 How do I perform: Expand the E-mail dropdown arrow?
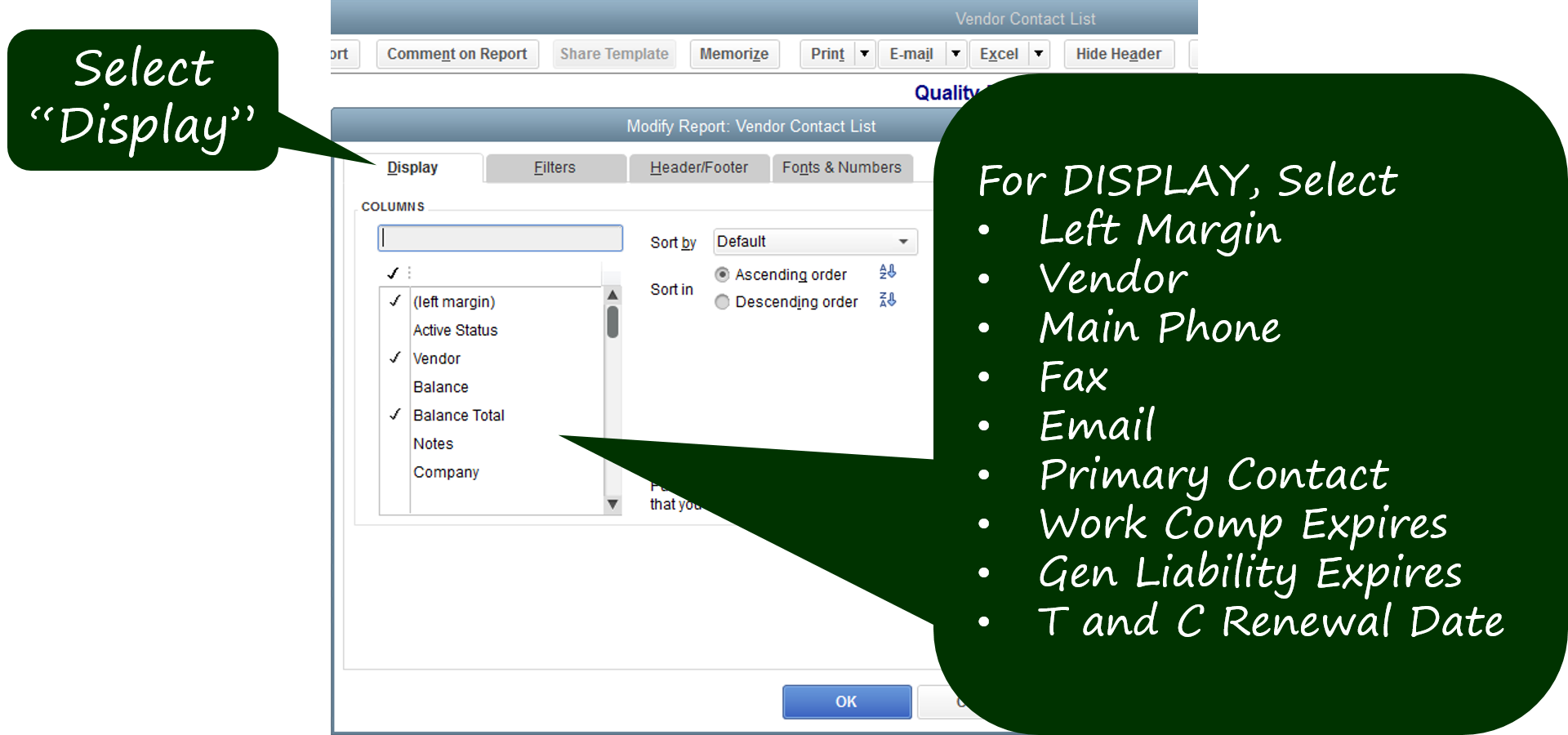(x=955, y=54)
